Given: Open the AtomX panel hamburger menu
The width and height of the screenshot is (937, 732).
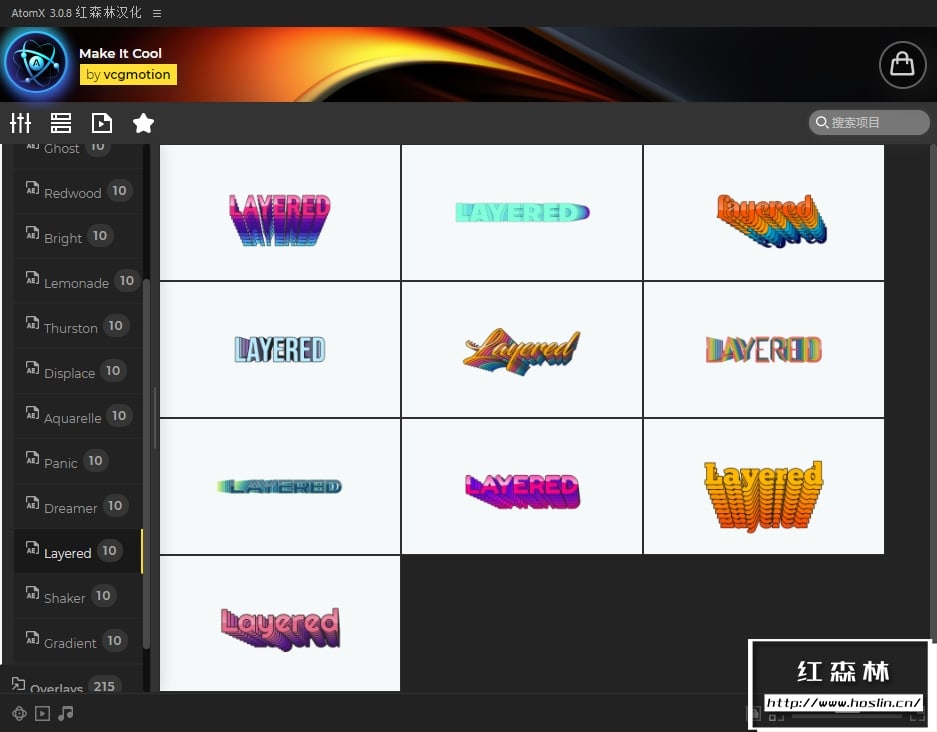Looking at the screenshot, I should pyautogui.click(x=157, y=13).
